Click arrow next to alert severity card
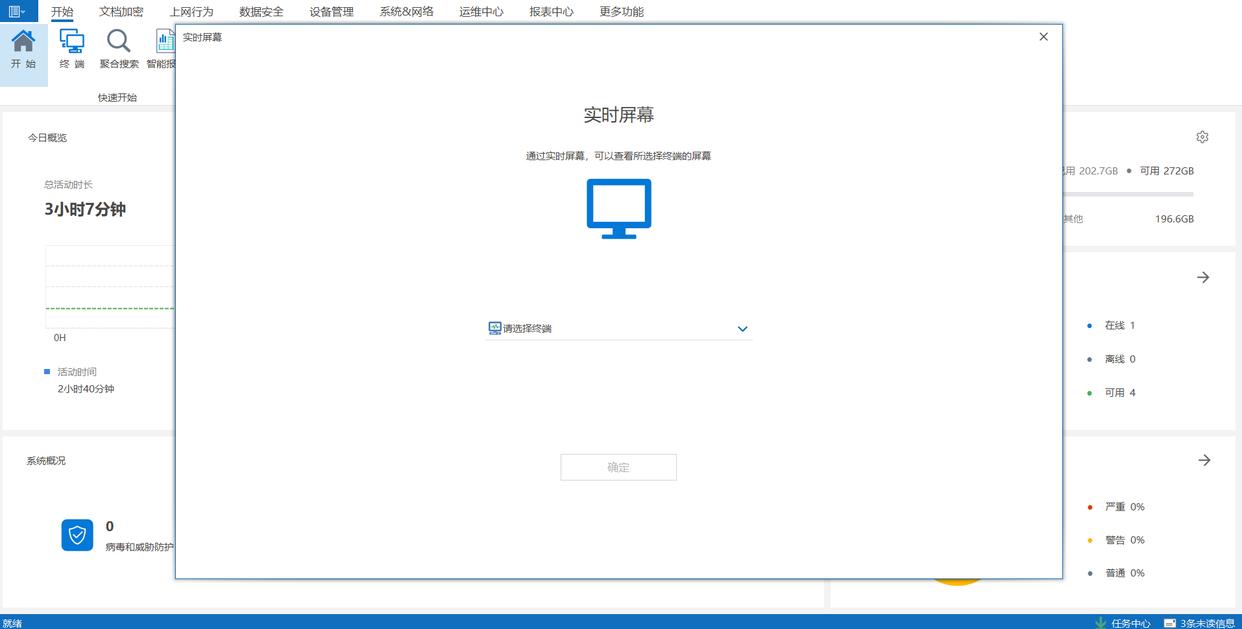 point(1204,460)
